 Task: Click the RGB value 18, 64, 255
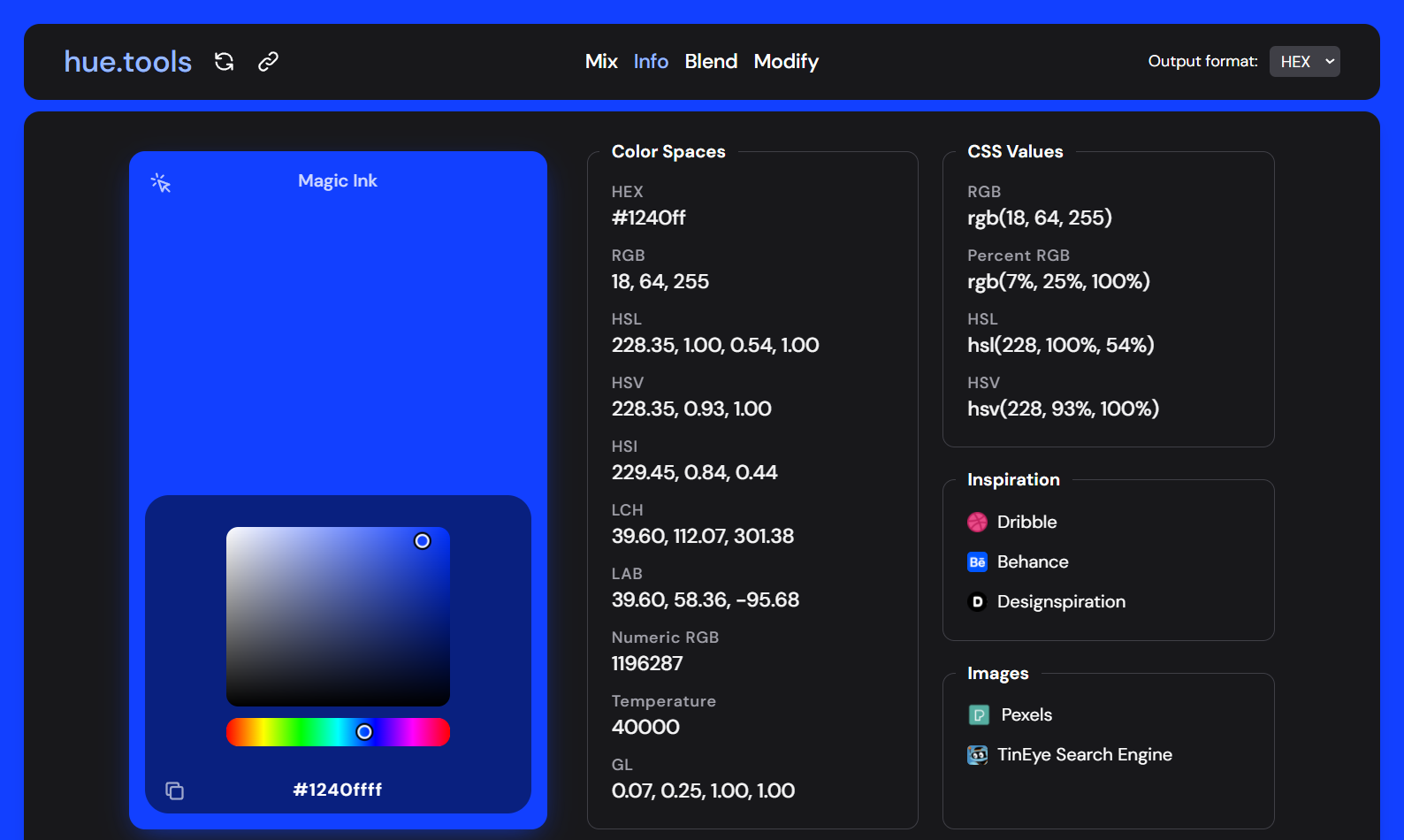point(660,281)
